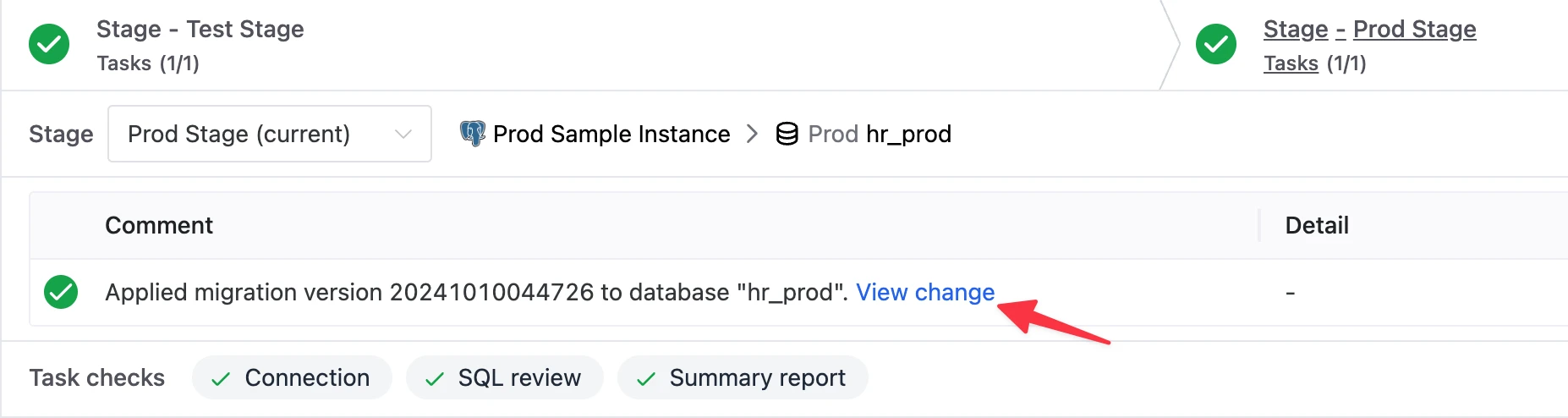Open the Prod hr_prod database link

click(x=880, y=134)
